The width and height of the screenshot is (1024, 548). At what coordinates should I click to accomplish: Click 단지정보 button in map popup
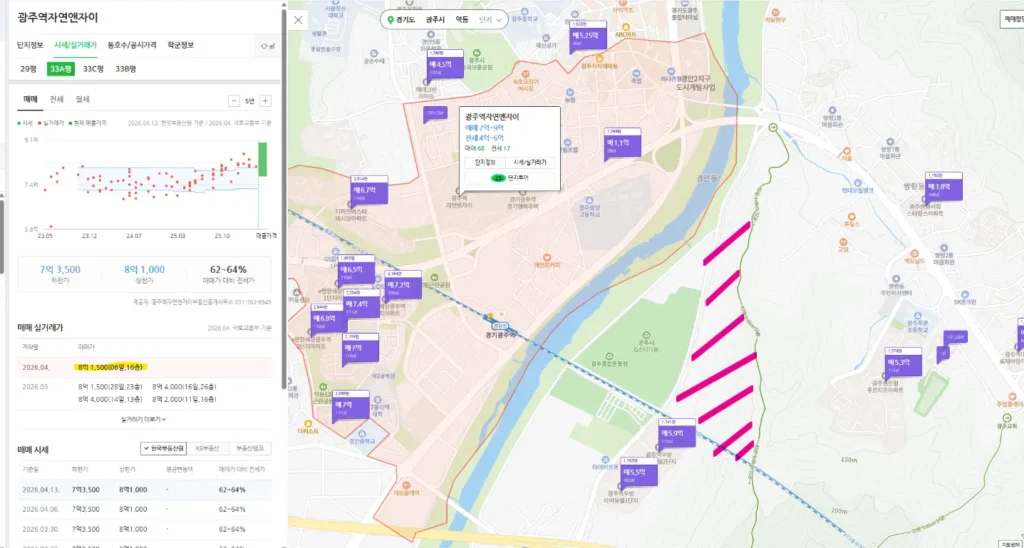(485, 161)
